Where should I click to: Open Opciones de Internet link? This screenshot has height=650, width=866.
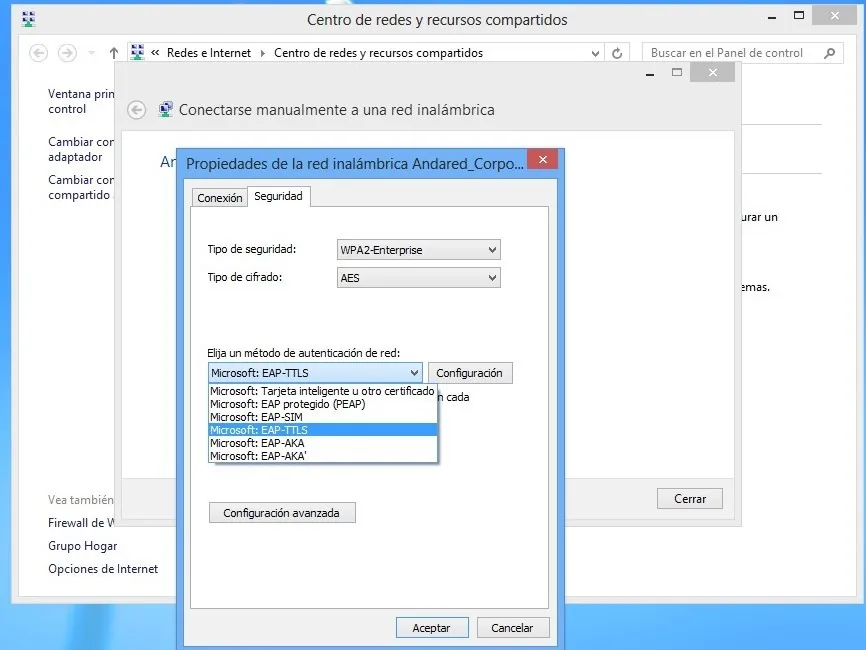103,569
